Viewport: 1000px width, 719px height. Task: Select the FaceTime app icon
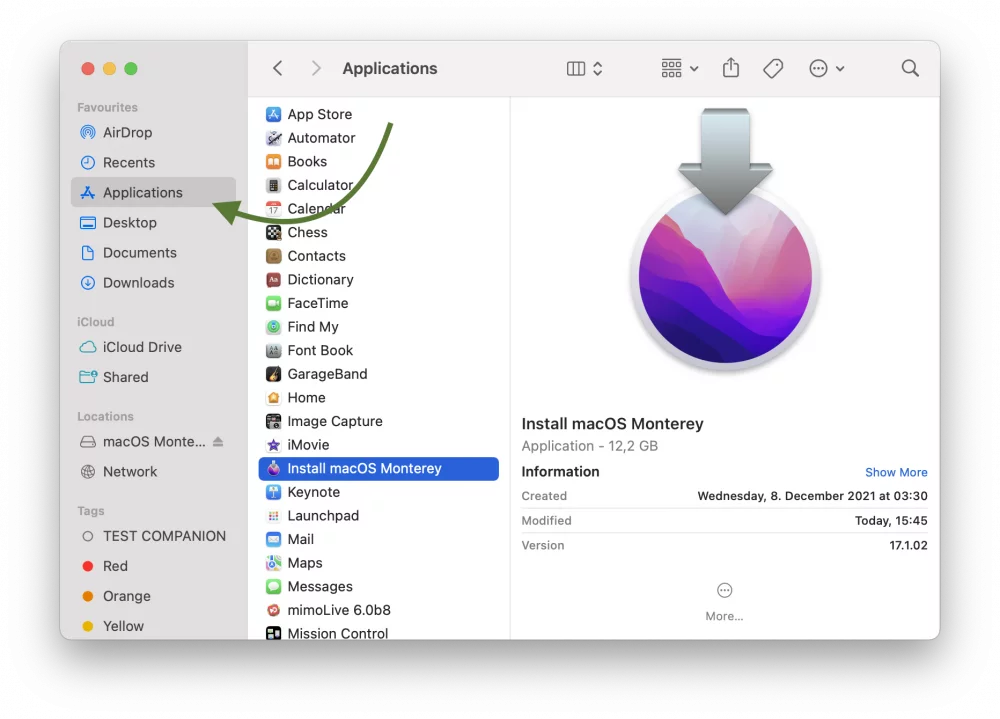pos(274,303)
